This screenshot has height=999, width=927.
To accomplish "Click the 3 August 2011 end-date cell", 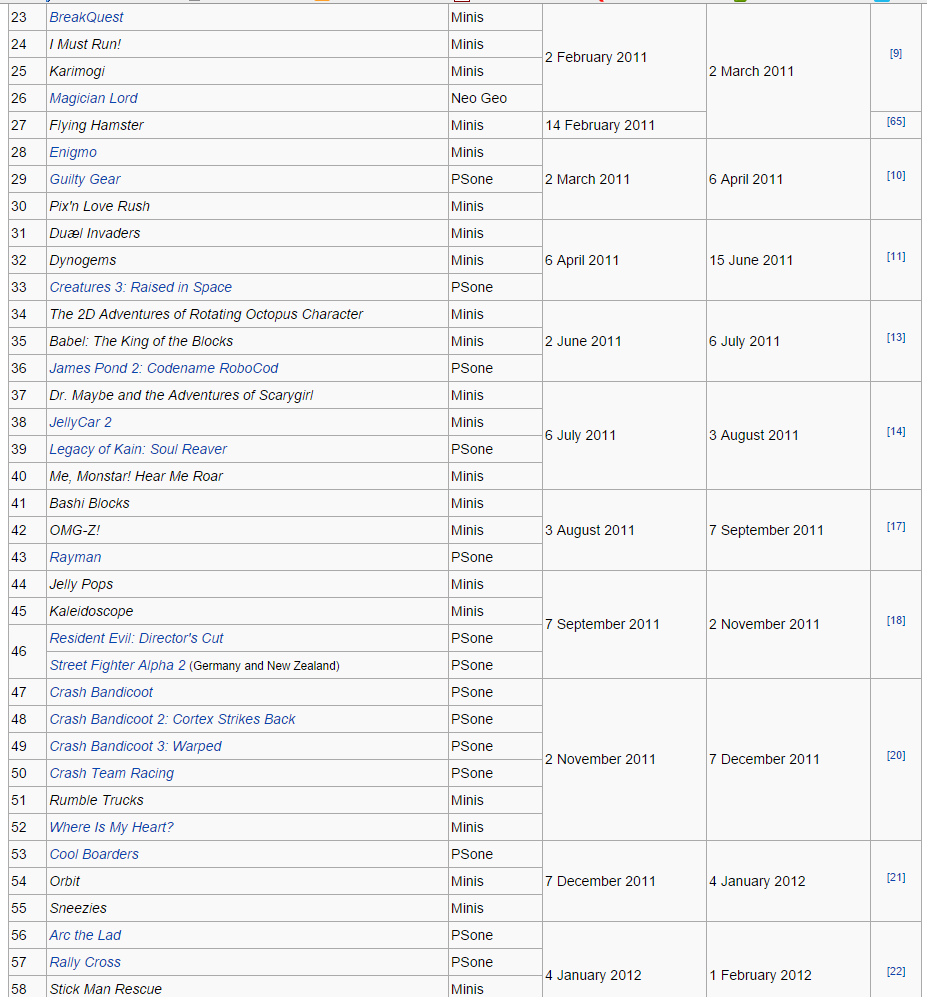I will [x=788, y=435].
